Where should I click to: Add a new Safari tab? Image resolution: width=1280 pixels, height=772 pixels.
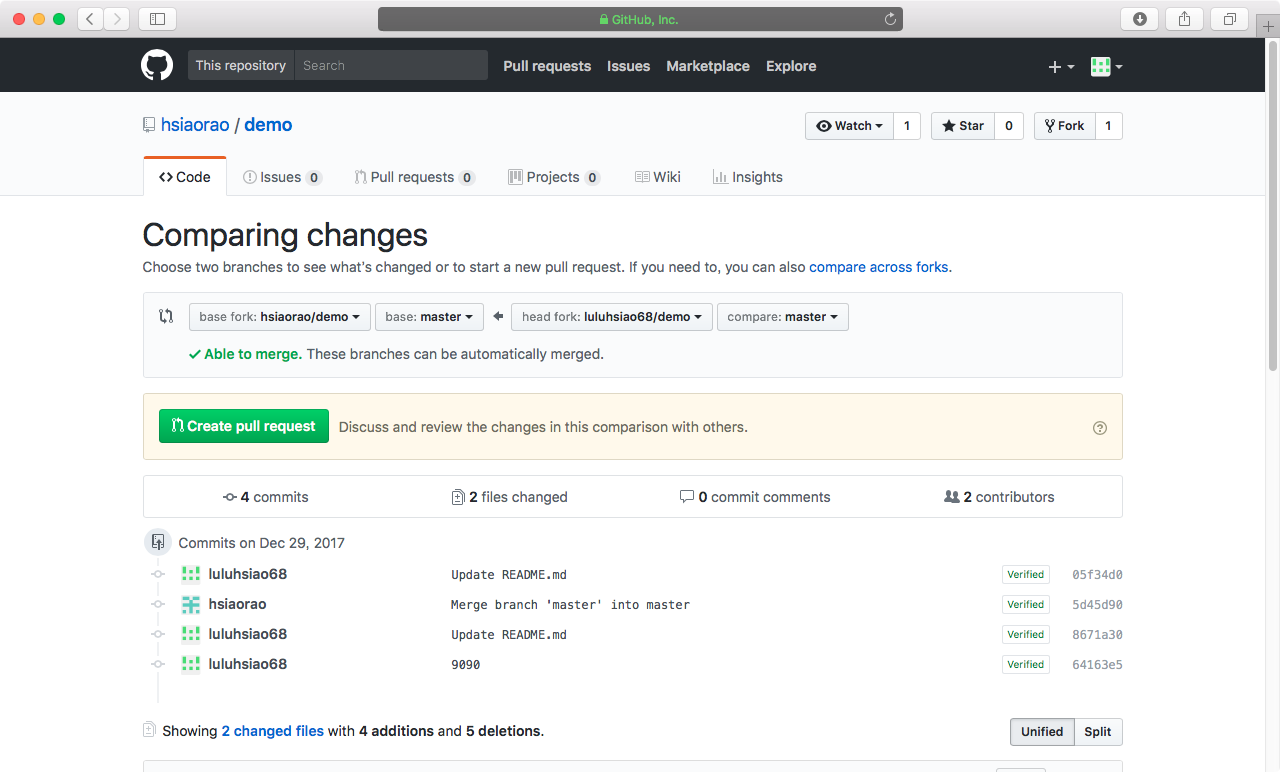click(1268, 26)
